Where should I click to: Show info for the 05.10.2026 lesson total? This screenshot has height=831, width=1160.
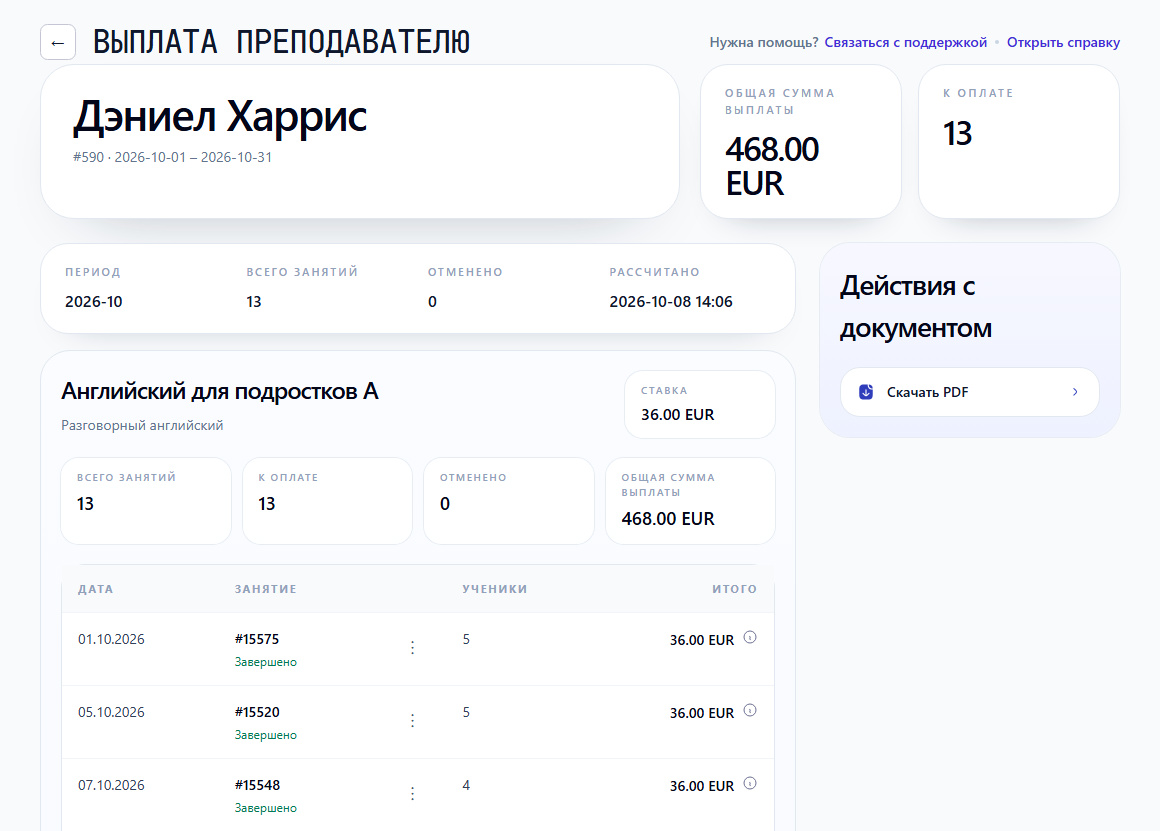749,710
